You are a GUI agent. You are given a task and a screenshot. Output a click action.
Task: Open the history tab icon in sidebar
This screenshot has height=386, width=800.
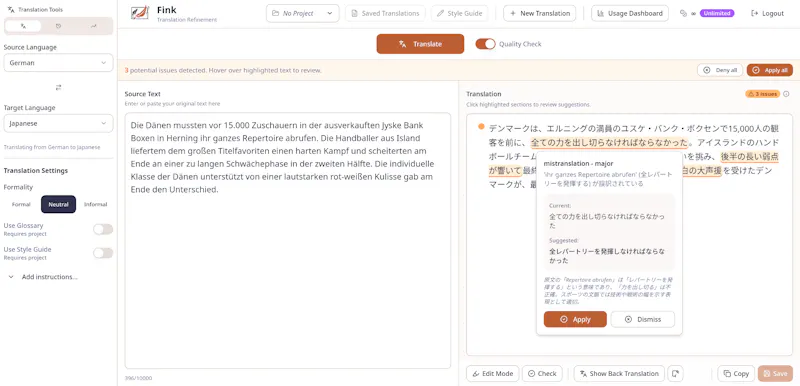(58, 26)
